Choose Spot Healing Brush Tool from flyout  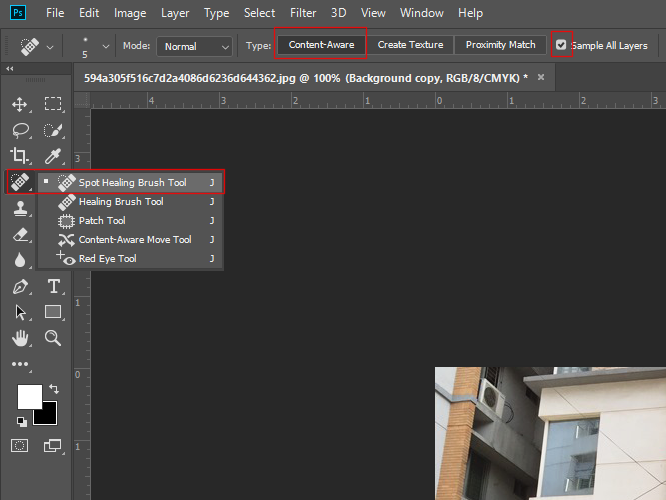(x=130, y=183)
